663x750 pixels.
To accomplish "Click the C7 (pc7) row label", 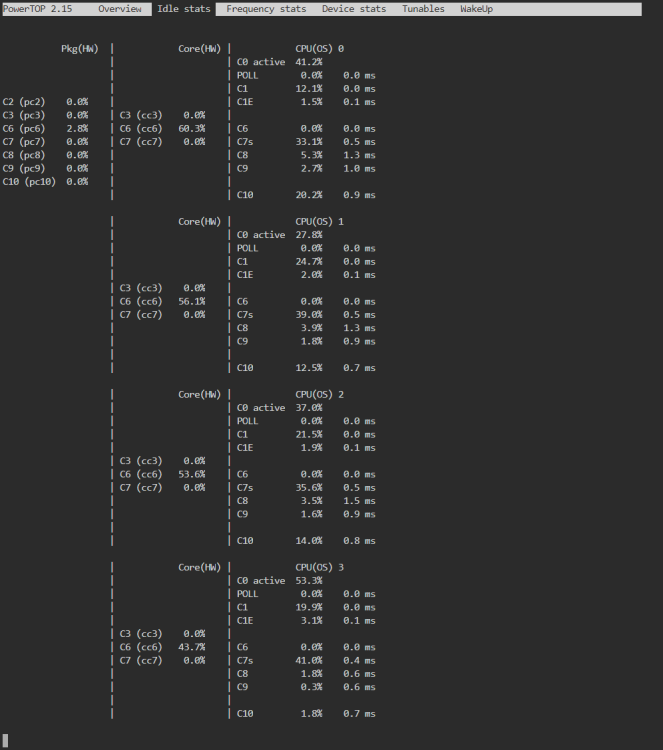I will (24, 142).
